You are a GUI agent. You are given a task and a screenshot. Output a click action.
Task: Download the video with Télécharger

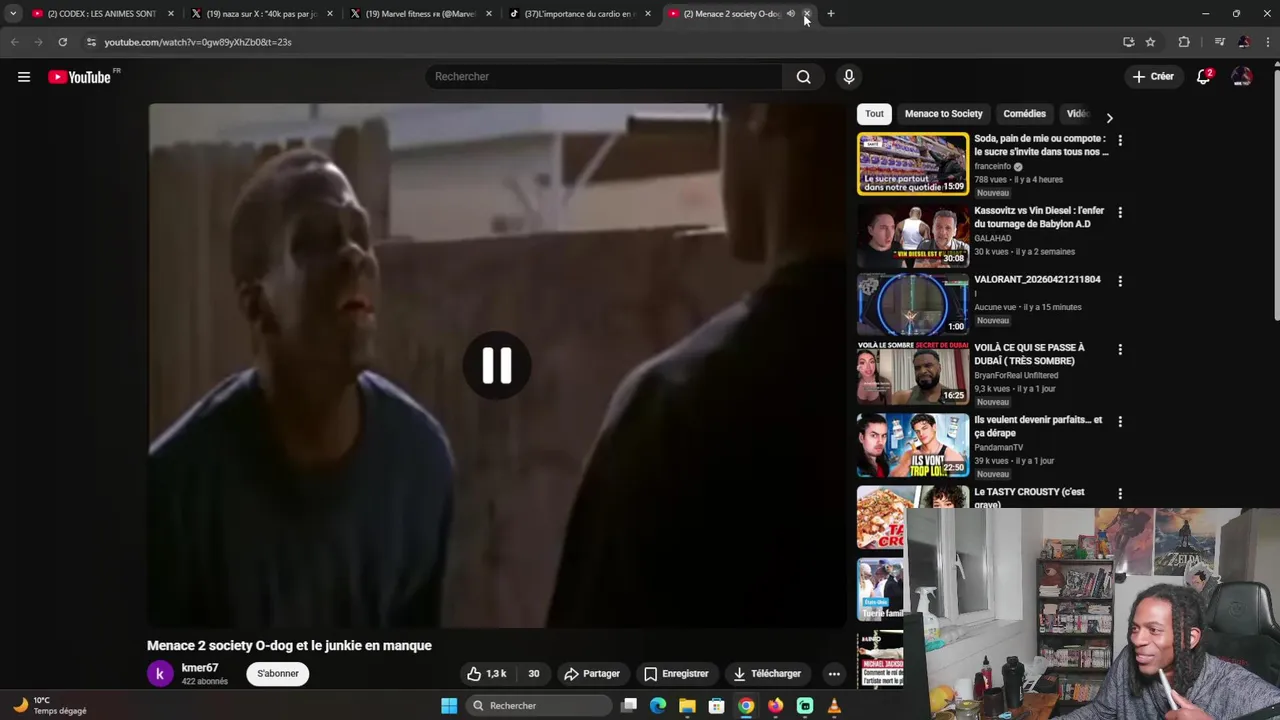[x=767, y=674]
